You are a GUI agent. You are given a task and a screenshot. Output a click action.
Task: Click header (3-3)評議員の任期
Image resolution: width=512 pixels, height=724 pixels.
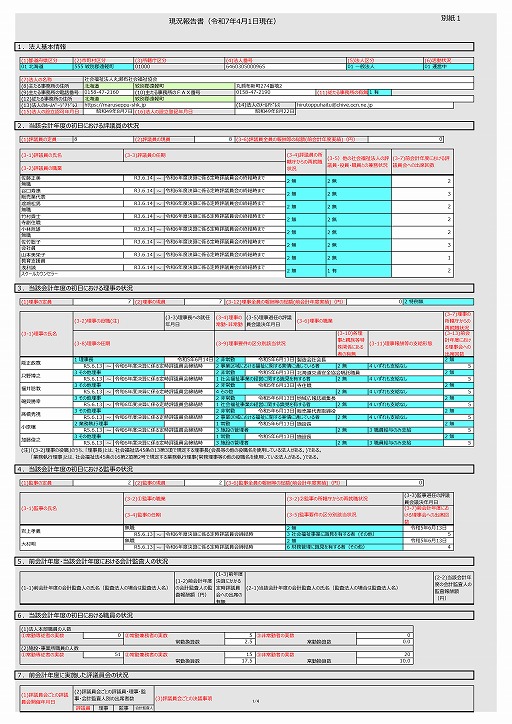tap(205, 156)
